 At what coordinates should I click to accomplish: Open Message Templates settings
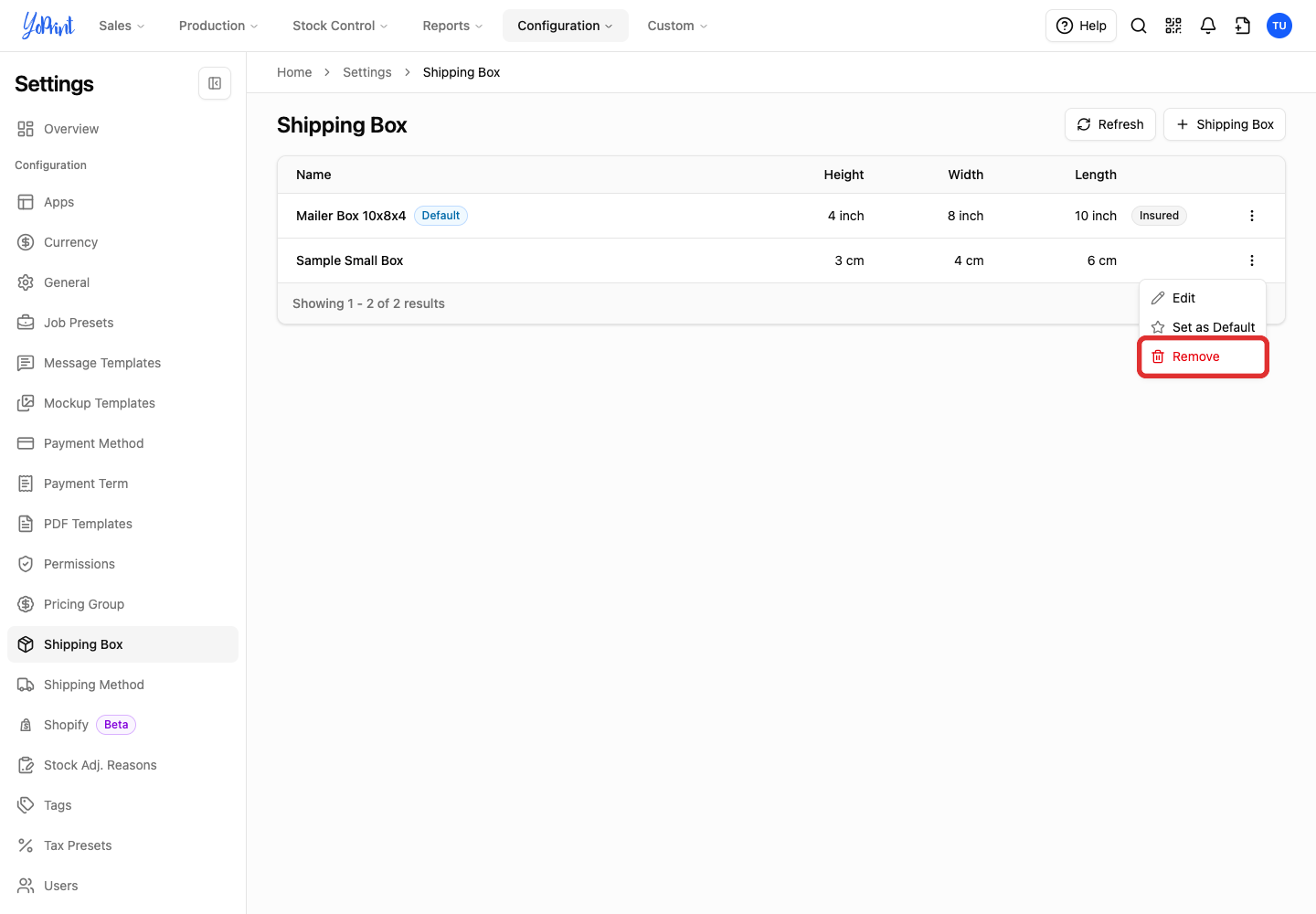point(122,363)
